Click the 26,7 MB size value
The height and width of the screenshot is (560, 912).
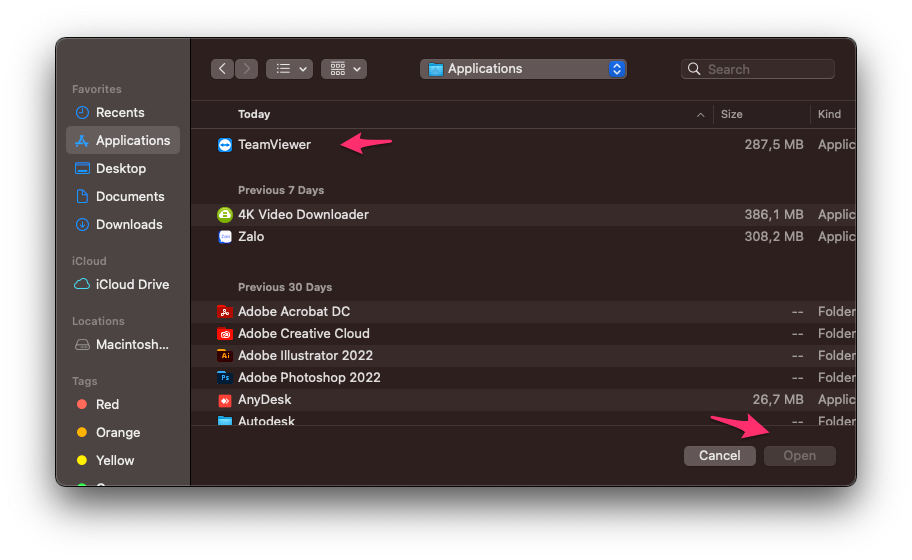[x=778, y=400]
